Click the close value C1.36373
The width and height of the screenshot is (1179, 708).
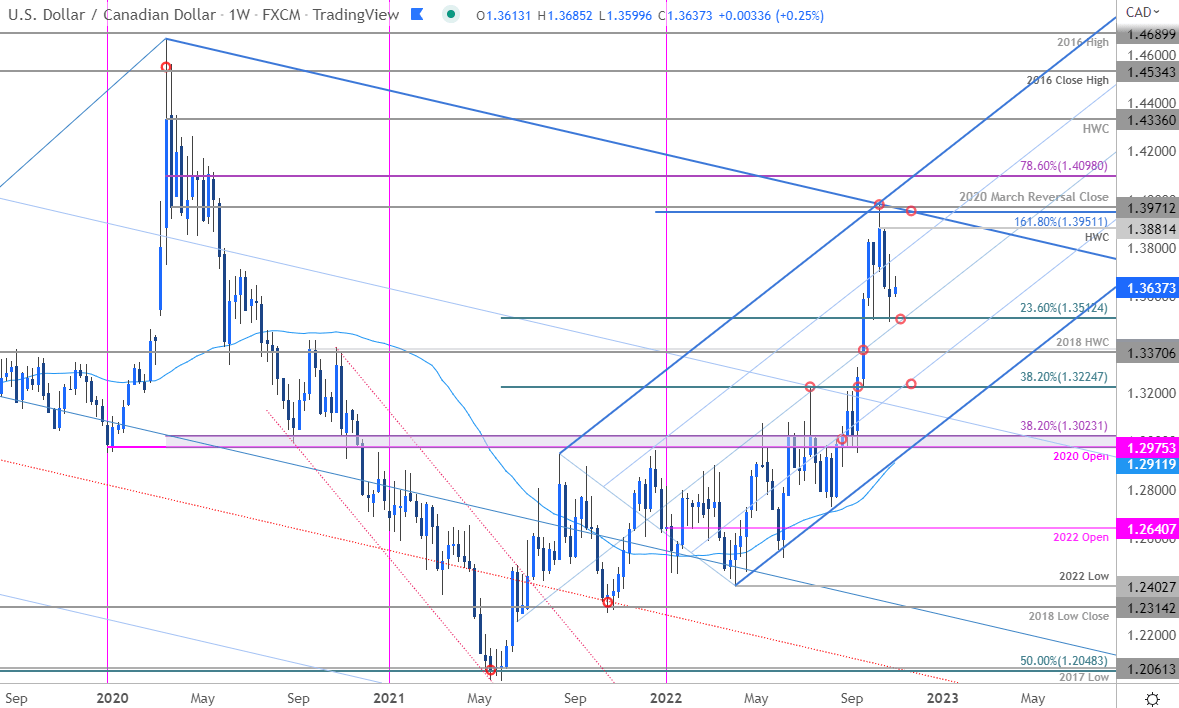pos(685,15)
